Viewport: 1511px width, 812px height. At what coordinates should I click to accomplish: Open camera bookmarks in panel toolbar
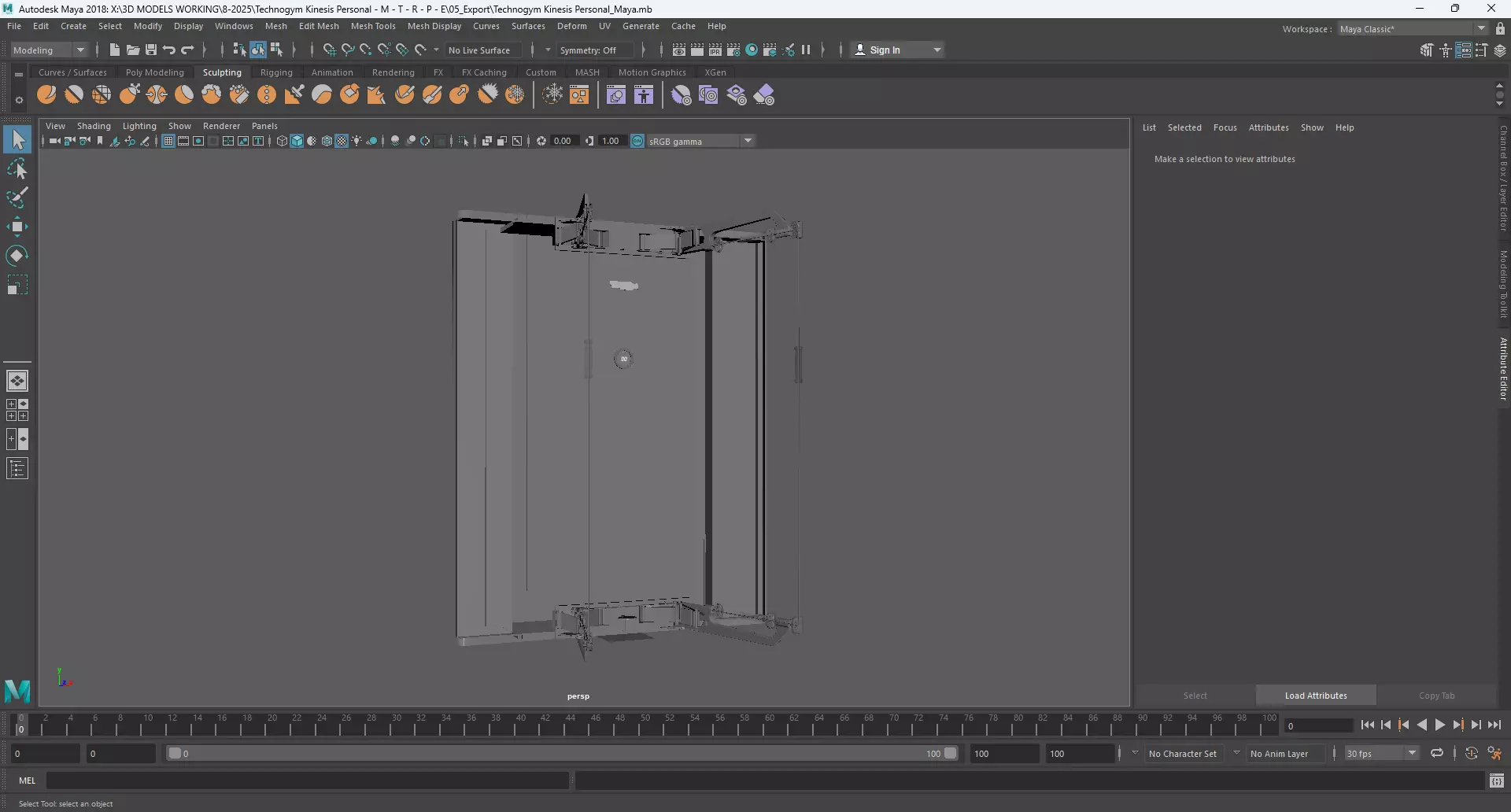tap(100, 141)
